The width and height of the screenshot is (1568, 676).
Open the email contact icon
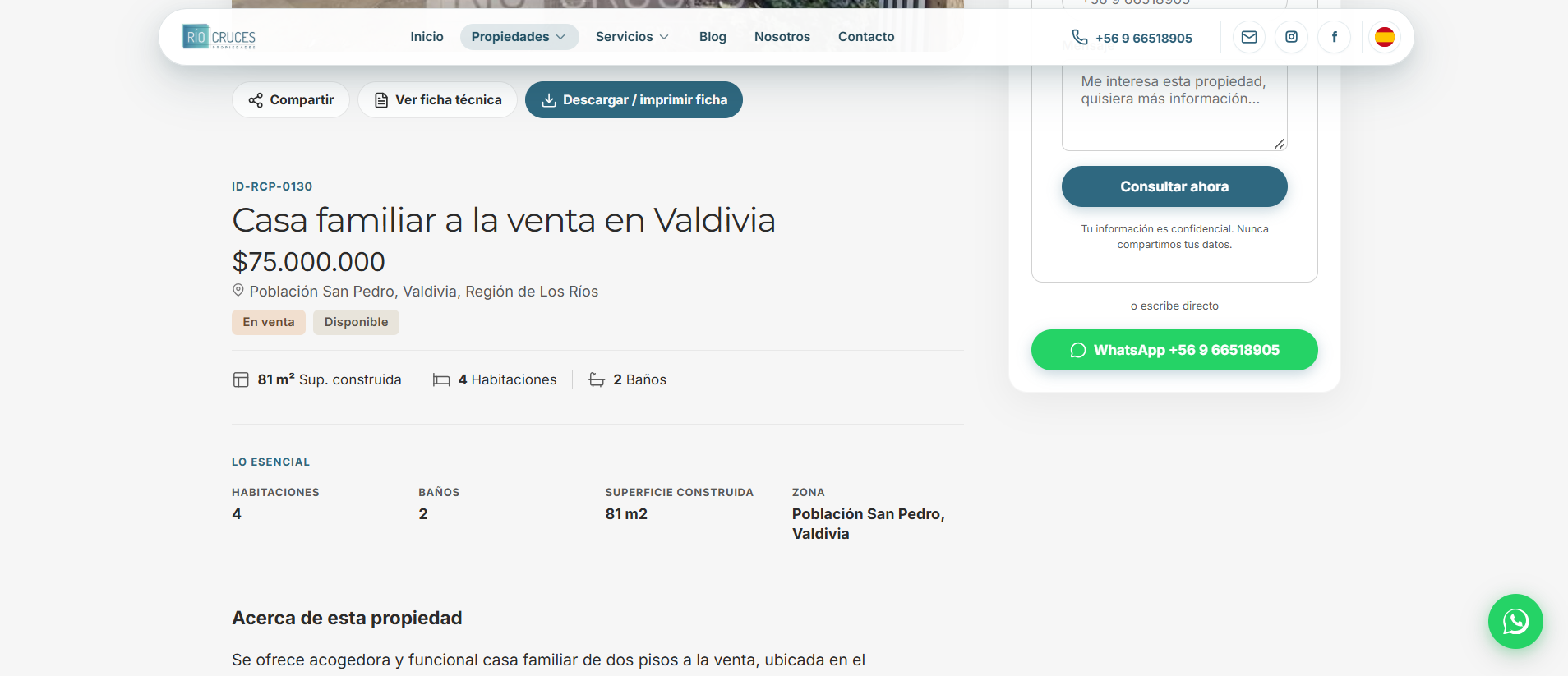pos(1249,37)
